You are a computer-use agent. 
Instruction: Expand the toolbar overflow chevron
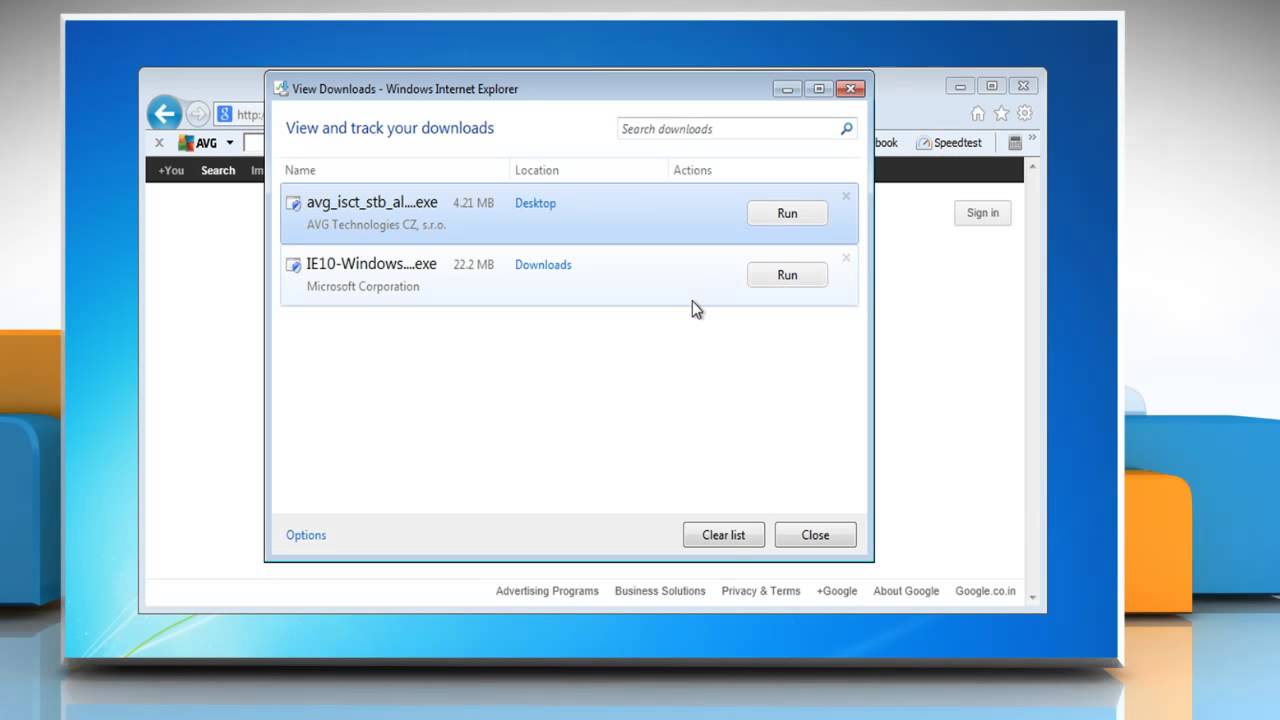[x=1032, y=139]
